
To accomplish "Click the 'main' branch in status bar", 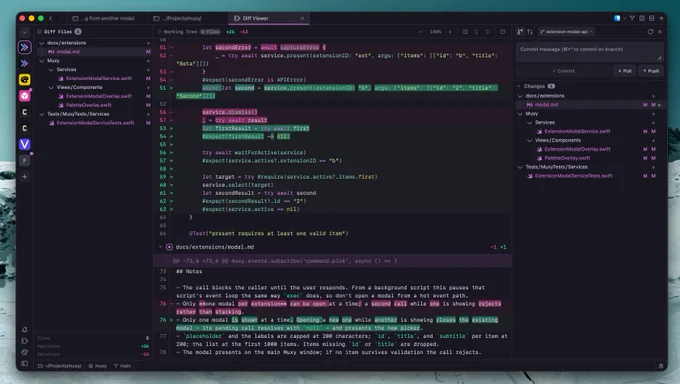I will click(x=122, y=366).
